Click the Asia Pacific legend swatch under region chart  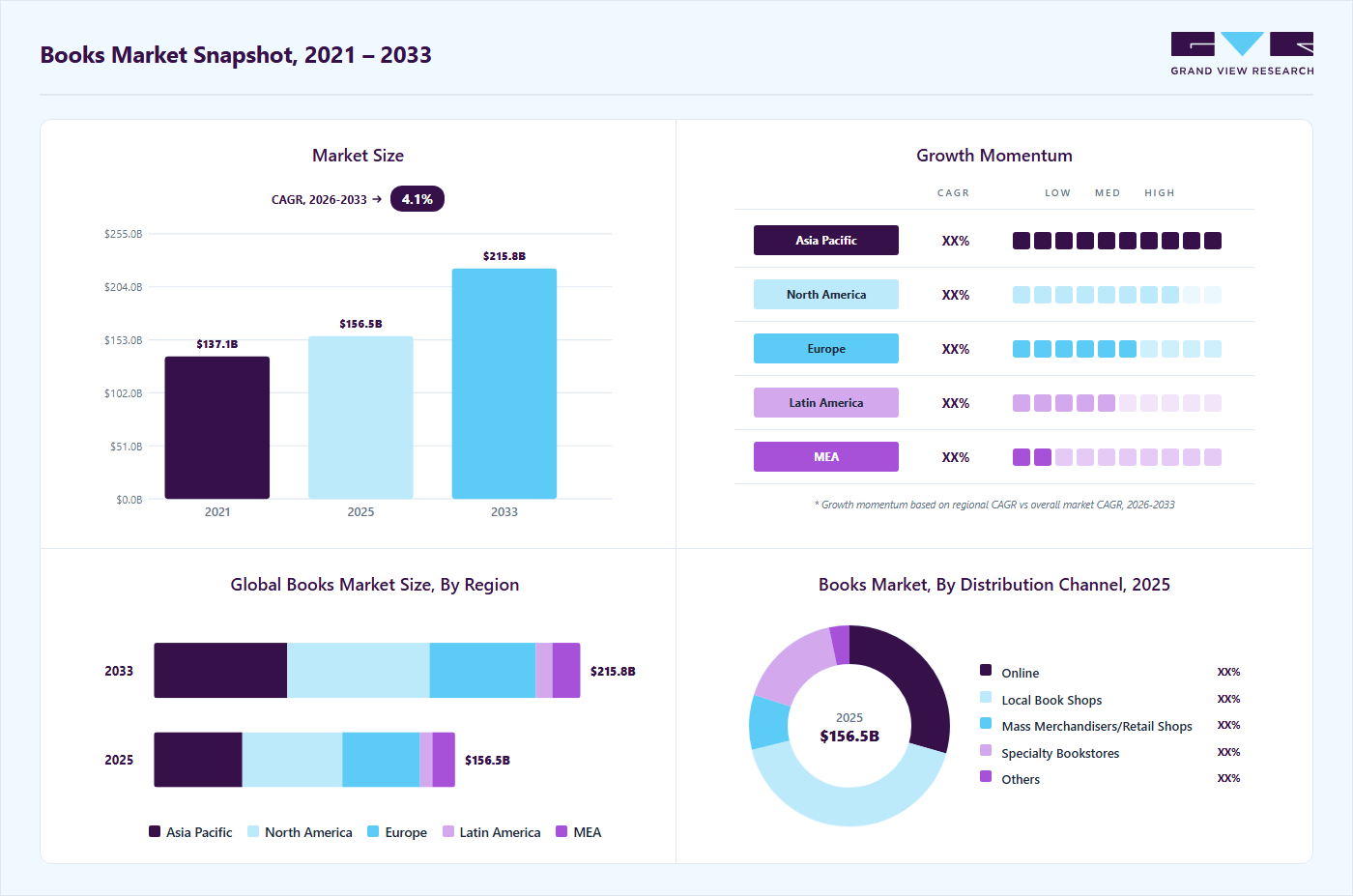[155, 831]
